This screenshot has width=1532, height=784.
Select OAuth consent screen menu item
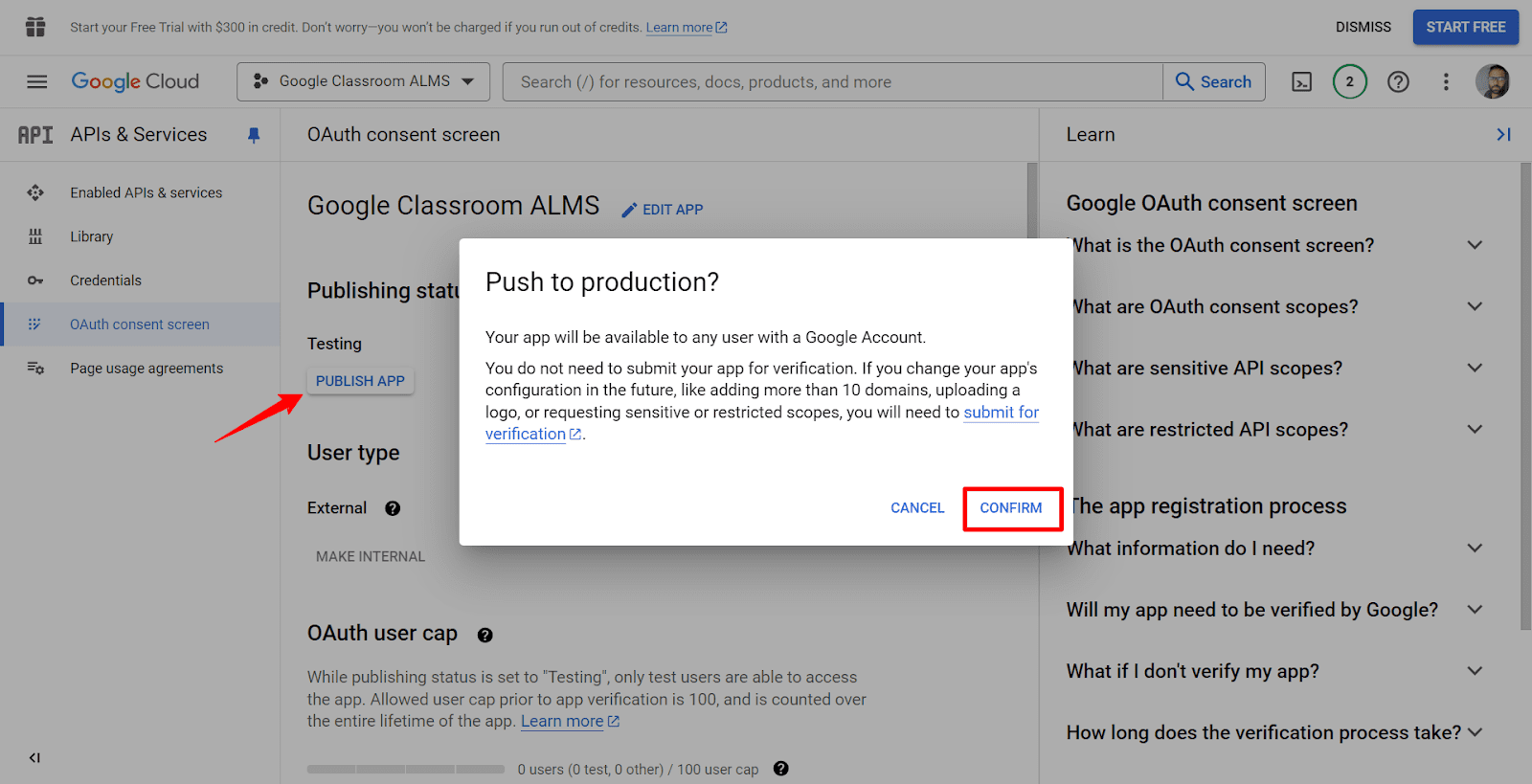(140, 325)
